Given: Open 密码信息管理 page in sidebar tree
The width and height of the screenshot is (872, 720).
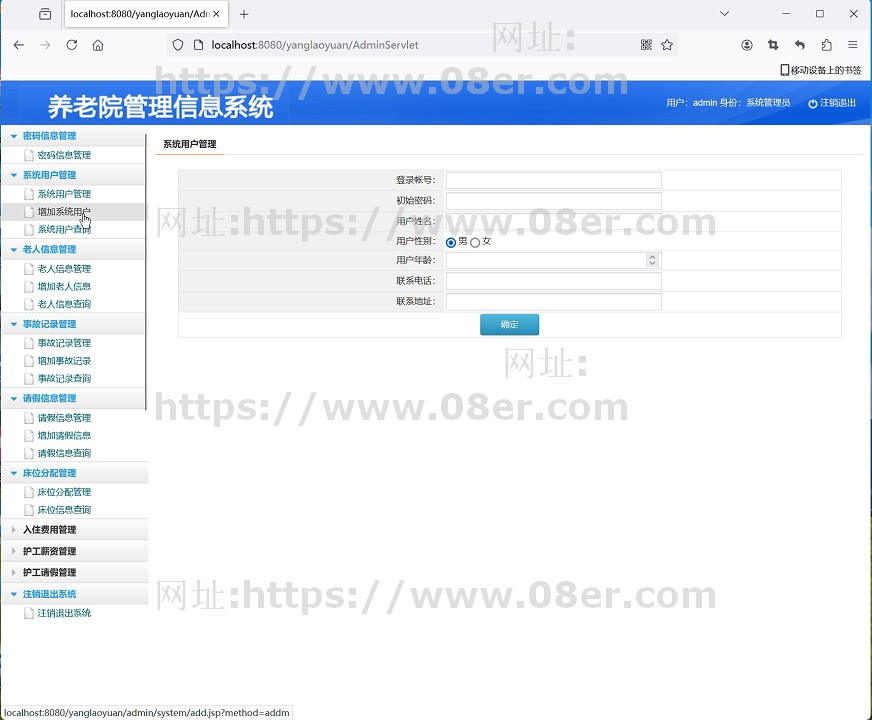Looking at the screenshot, I should coord(64,155).
